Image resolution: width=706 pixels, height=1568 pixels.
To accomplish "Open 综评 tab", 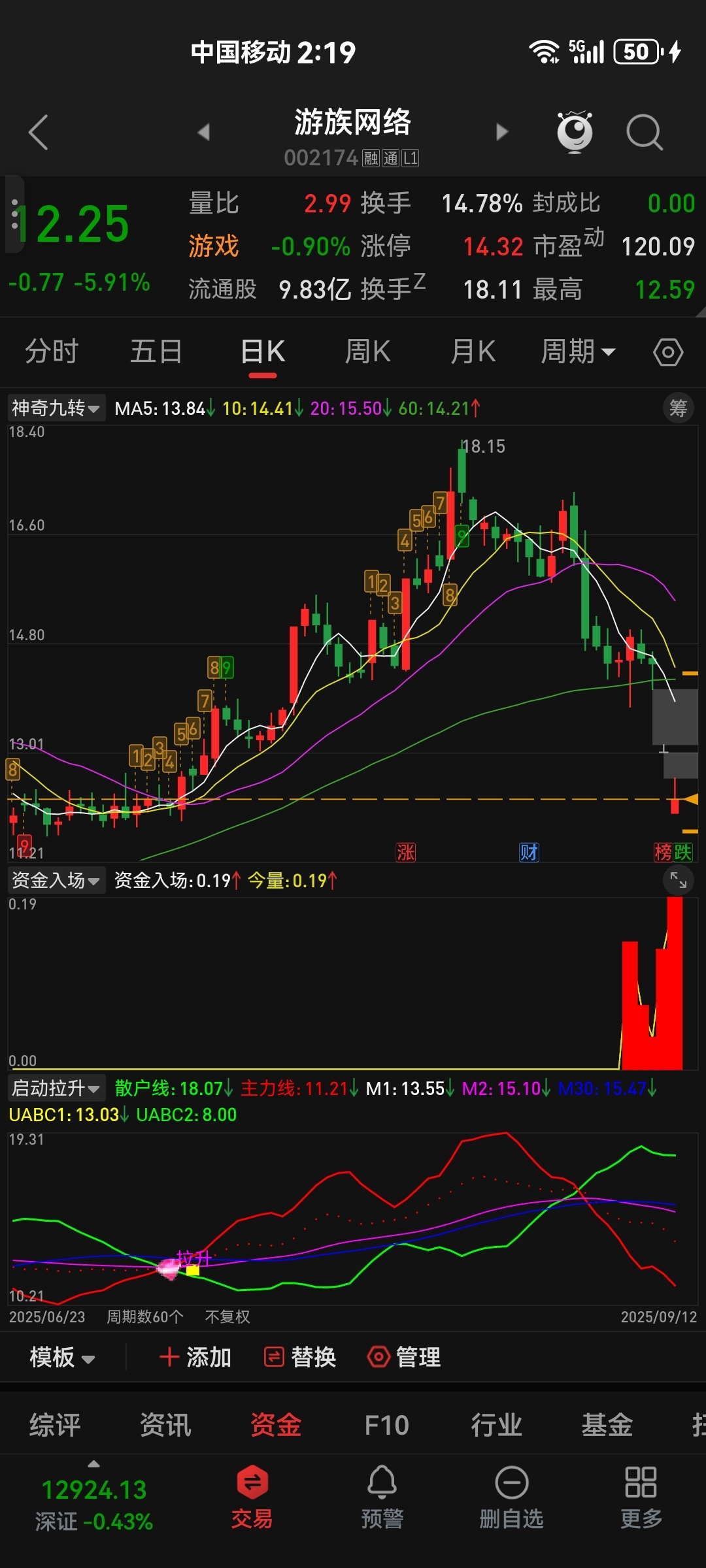I will coord(55,1425).
